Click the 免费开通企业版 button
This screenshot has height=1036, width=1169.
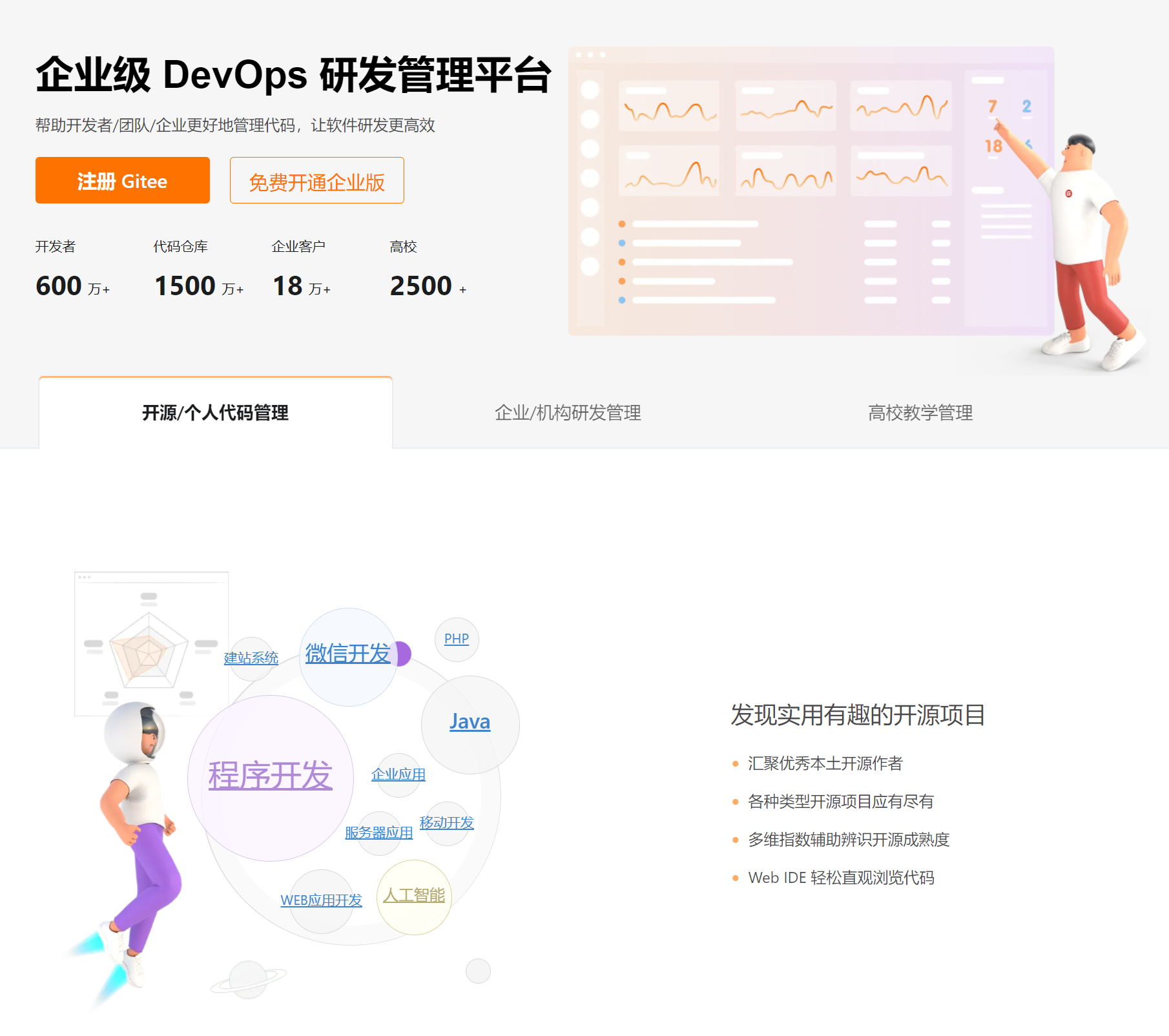(317, 180)
